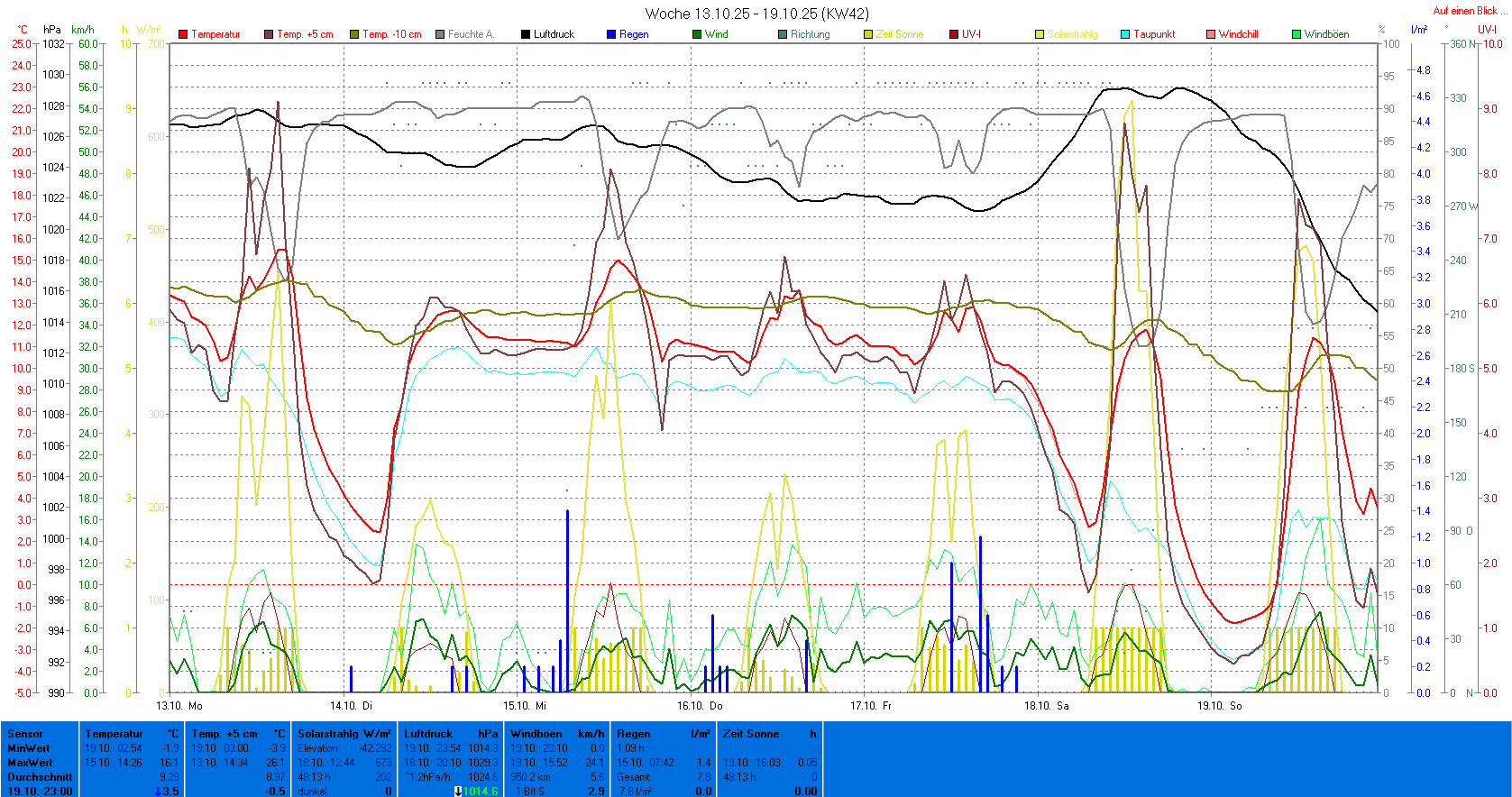Click the Sensor column header
Viewport: 1512px width, 797px height.
point(25,734)
